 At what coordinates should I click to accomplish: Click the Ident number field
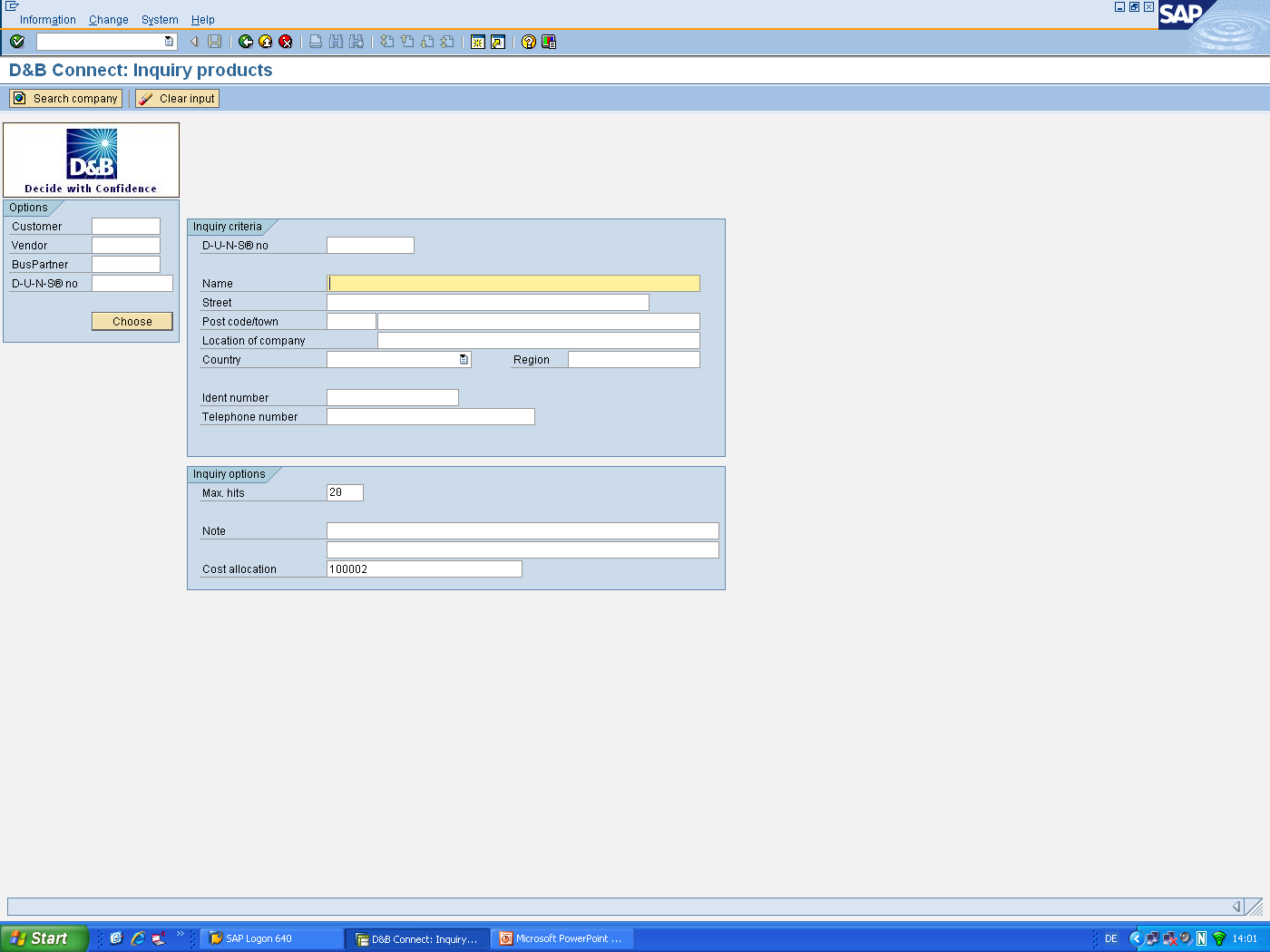tap(393, 398)
